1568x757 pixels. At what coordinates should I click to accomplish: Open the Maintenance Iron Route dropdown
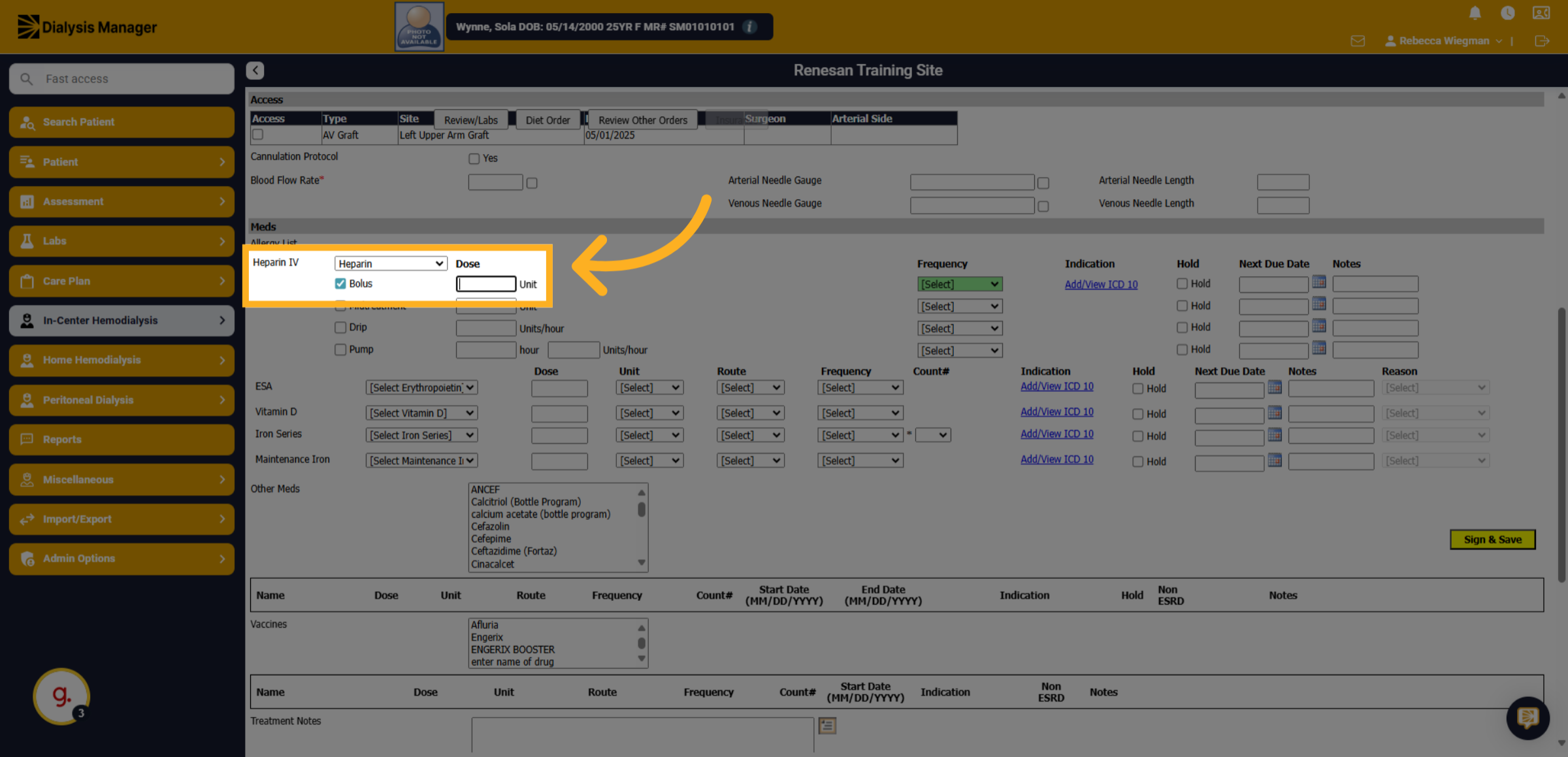coord(751,460)
